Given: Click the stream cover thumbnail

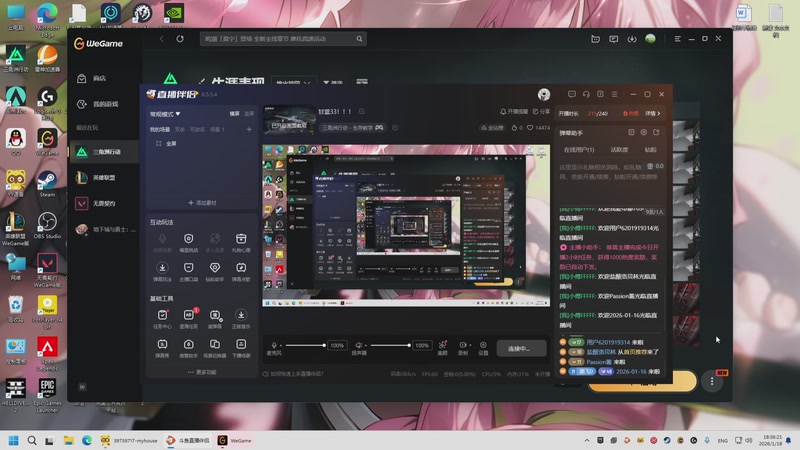Looking at the screenshot, I should pos(289,119).
